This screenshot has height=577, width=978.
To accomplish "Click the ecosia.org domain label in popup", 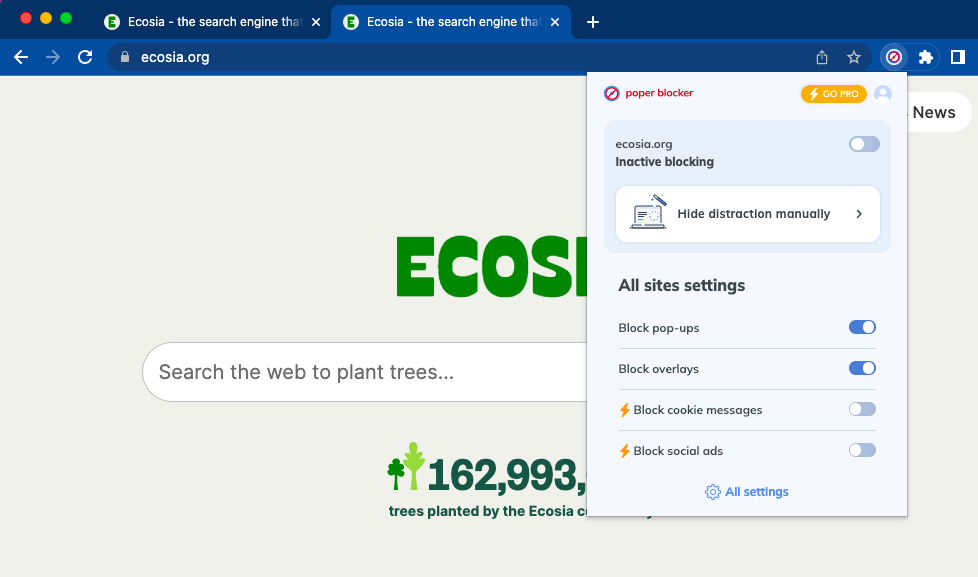I will tap(644, 144).
